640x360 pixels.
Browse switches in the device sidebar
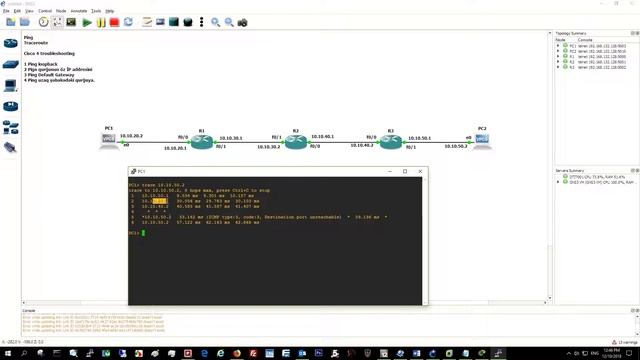pyautogui.click(x=11, y=64)
